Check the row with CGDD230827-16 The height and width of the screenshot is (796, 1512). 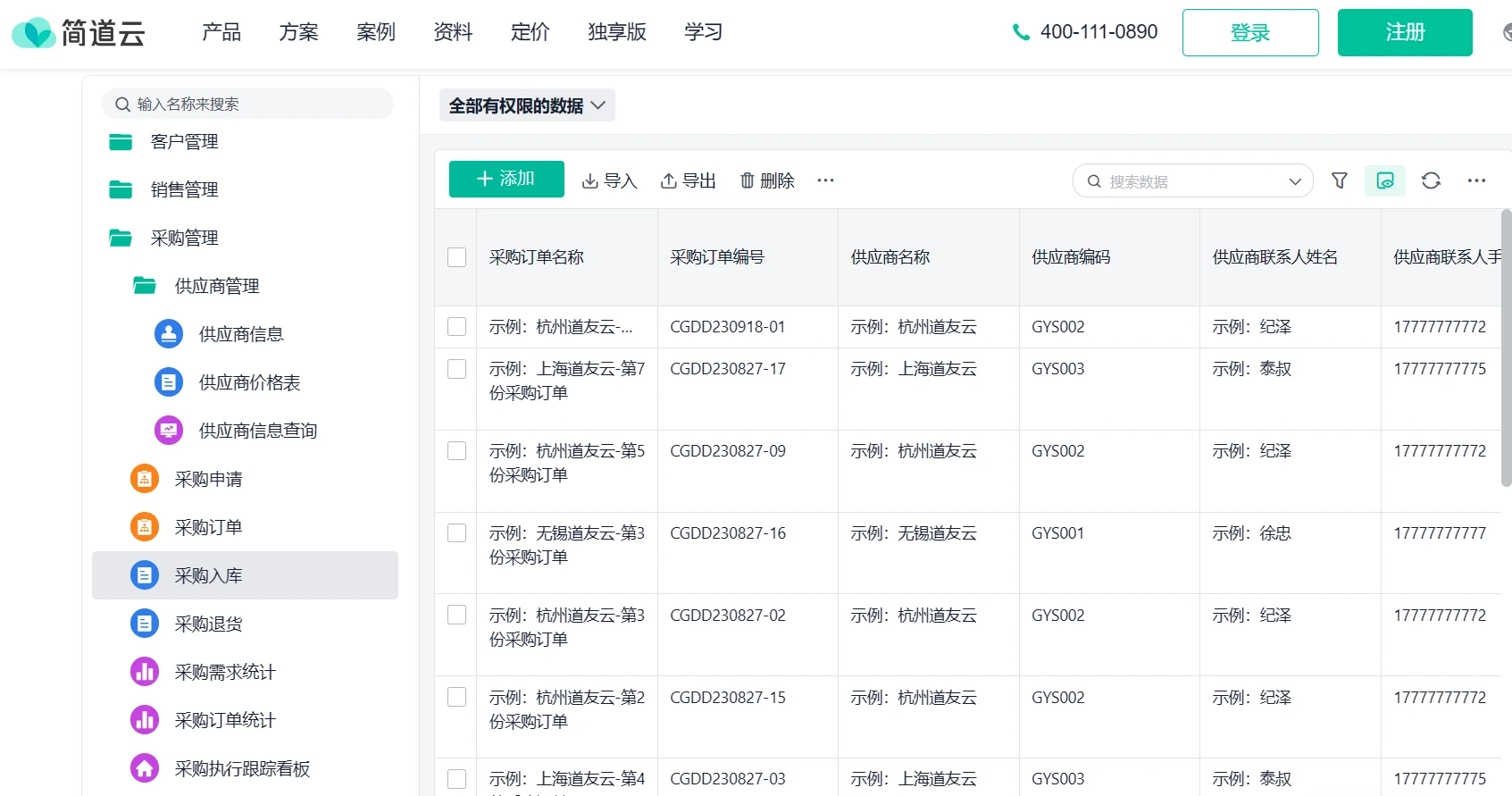[456, 533]
